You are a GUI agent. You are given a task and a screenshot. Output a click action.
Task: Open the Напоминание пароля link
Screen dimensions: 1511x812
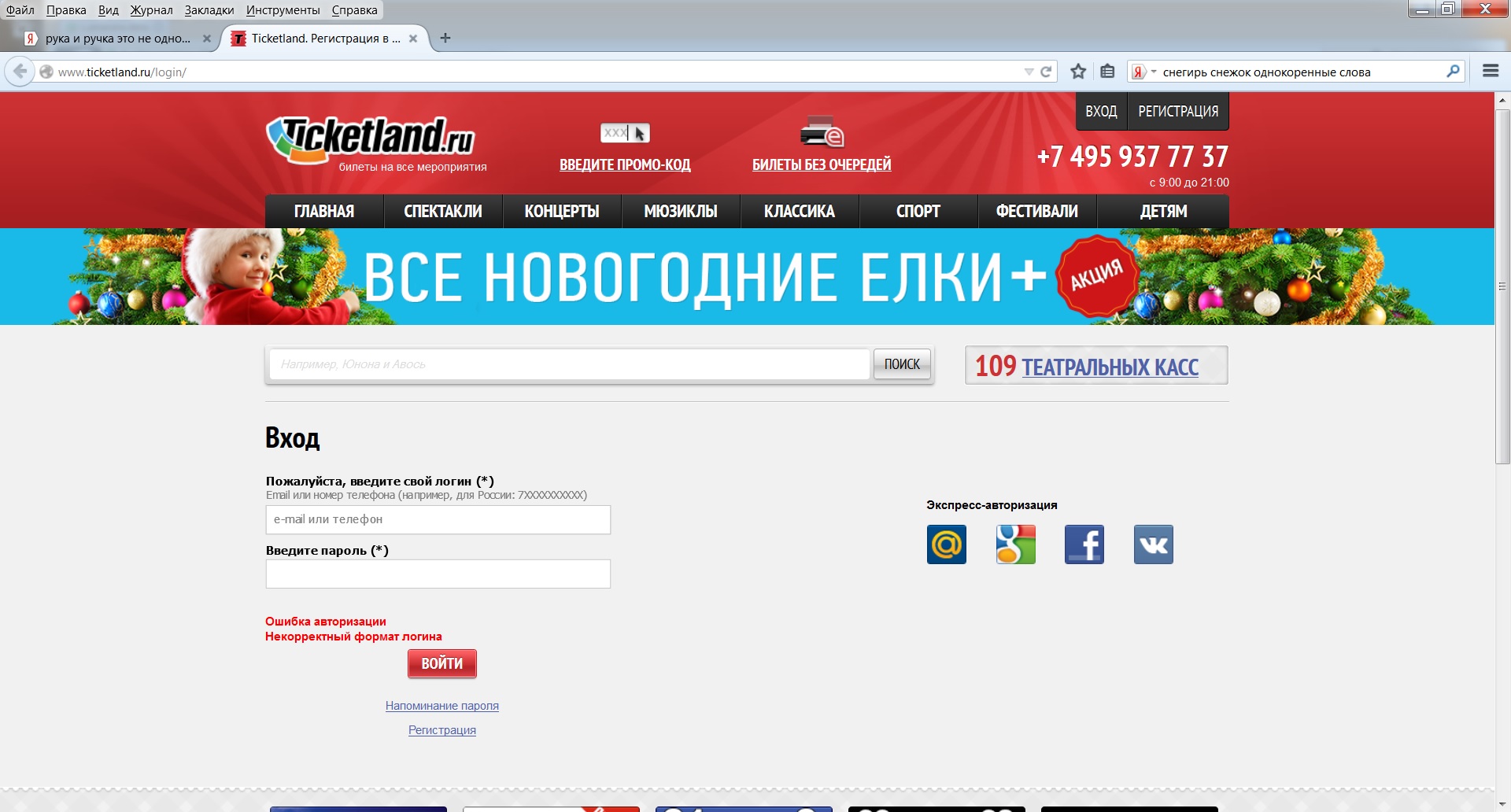coord(442,706)
